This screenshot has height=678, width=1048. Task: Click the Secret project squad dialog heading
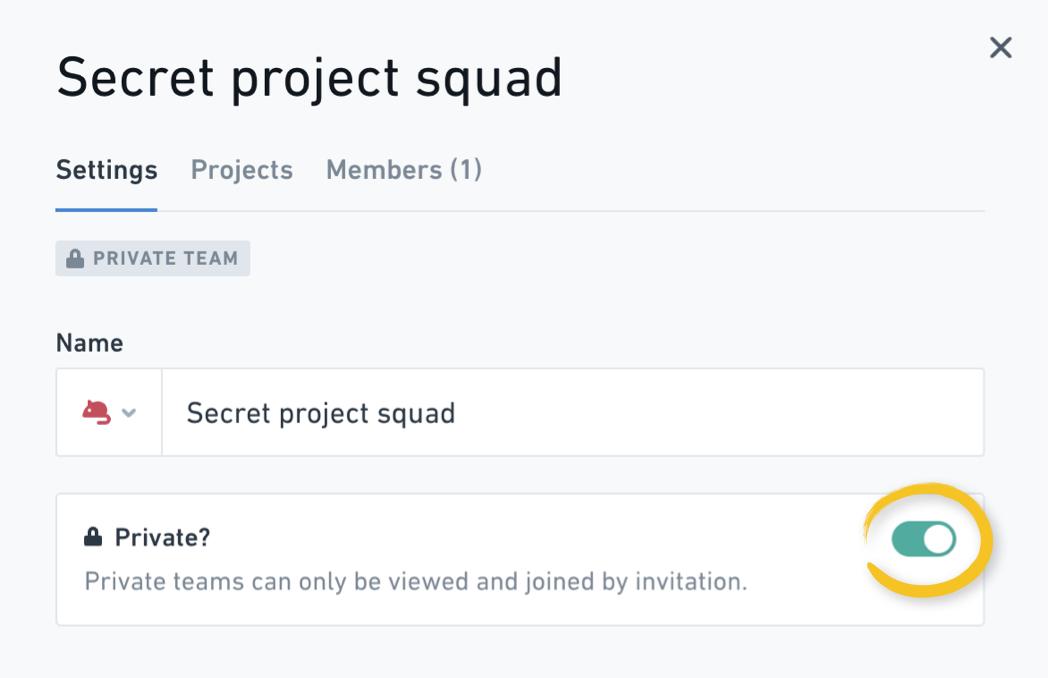point(309,79)
